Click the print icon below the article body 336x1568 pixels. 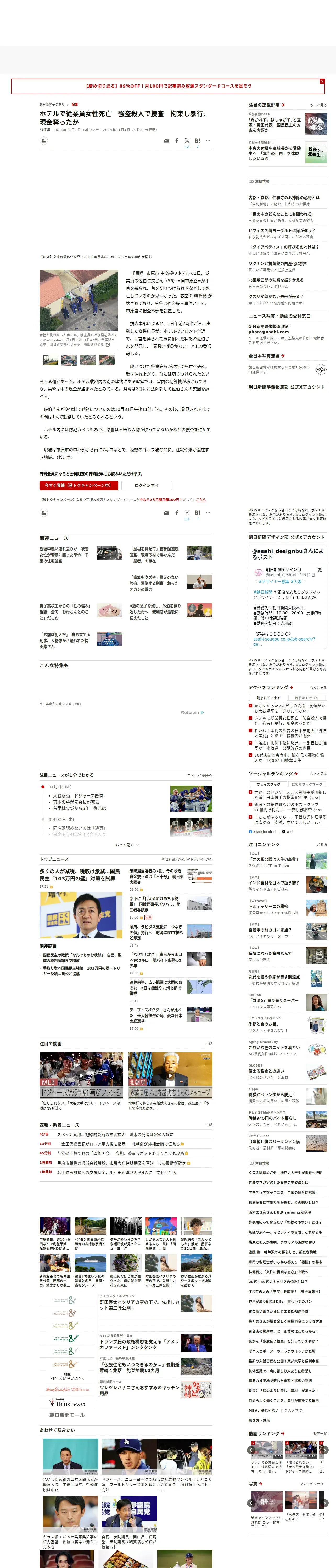point(43,512)
